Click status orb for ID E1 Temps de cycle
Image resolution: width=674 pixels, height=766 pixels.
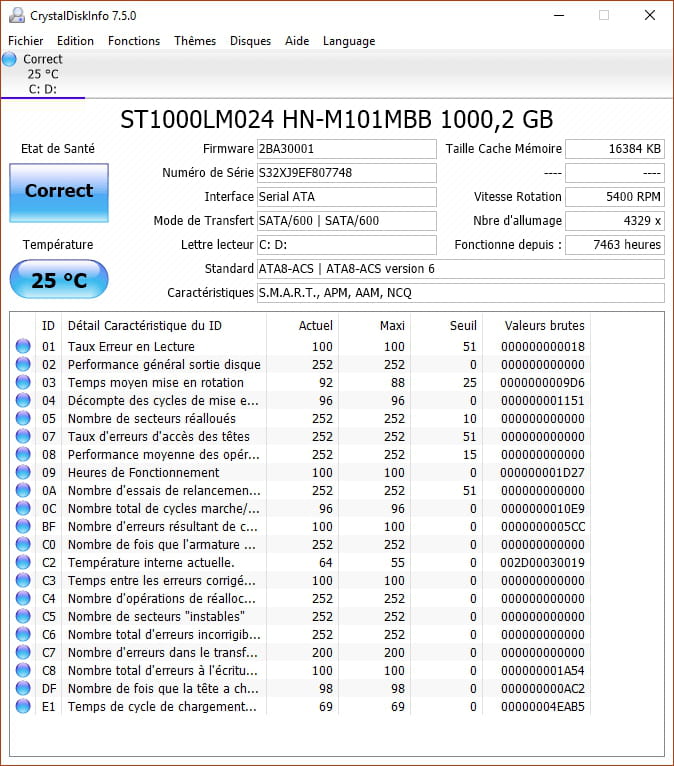[x=23, y=706]
